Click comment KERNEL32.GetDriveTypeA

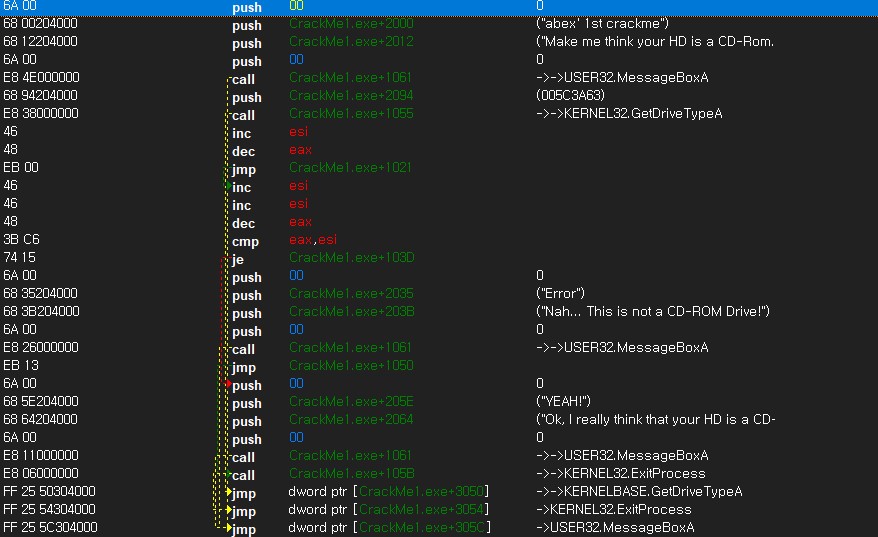coord(629,113)
